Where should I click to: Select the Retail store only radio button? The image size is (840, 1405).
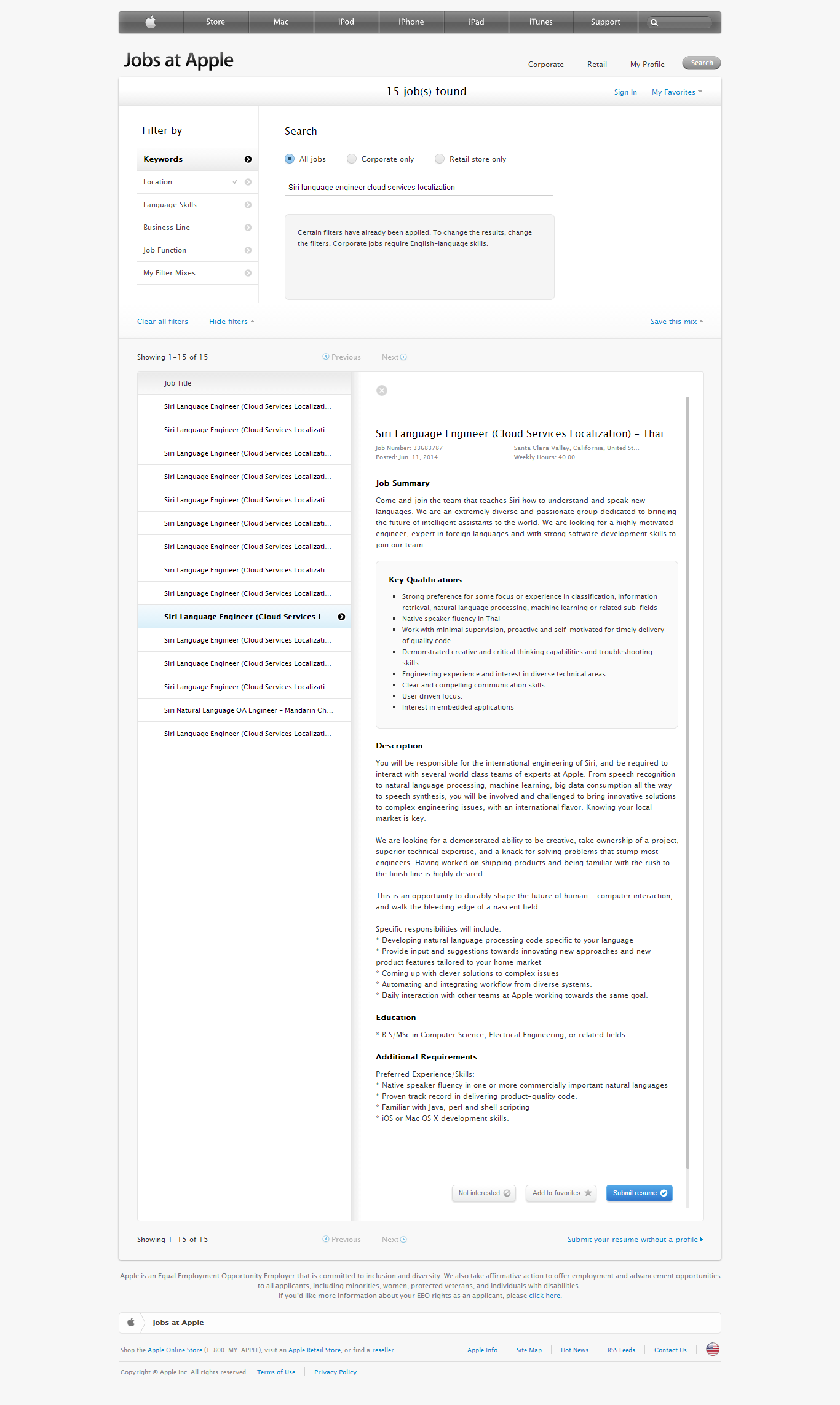click(x=440, y=159)
